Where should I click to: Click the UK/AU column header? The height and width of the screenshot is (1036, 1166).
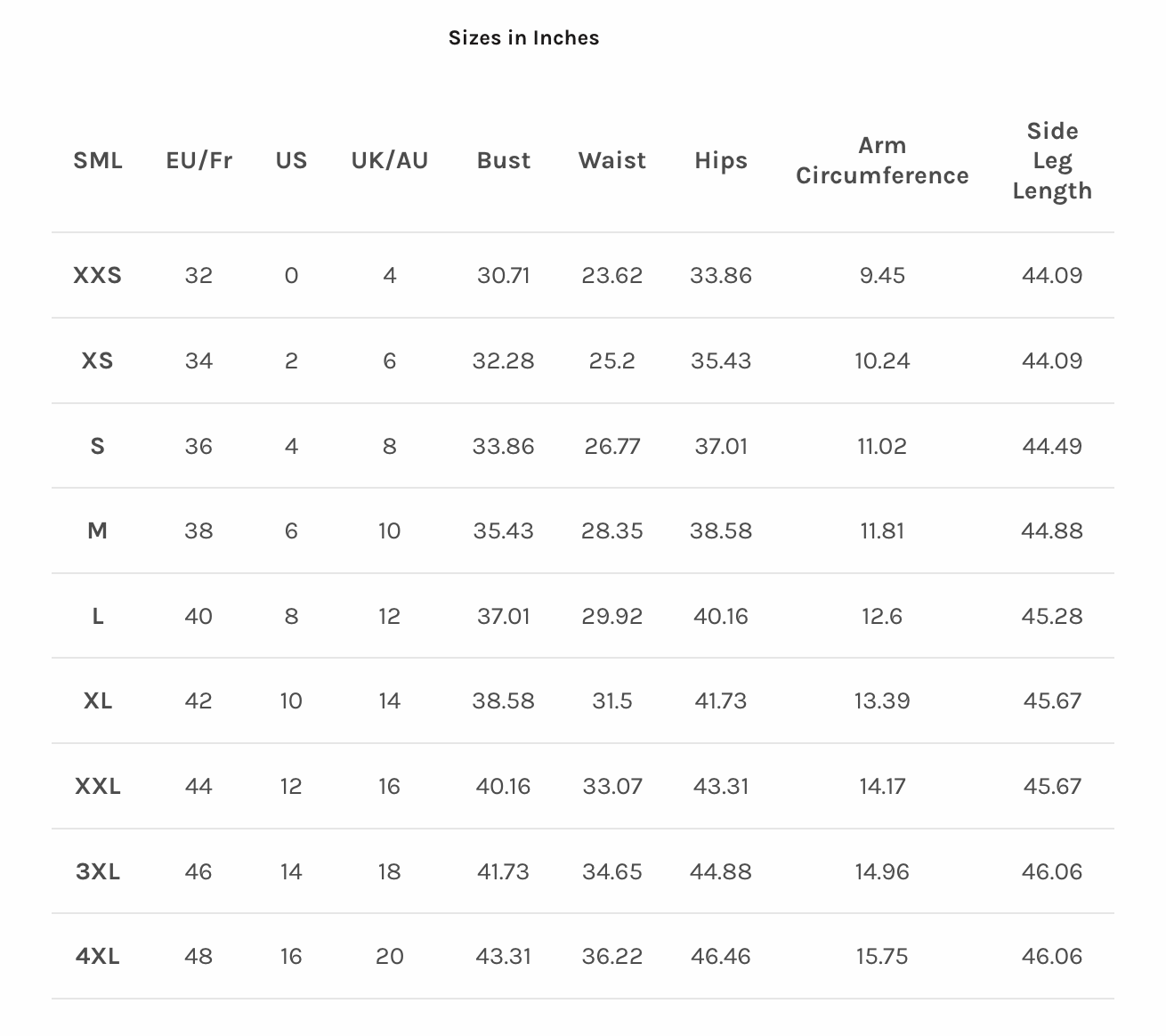389,160
